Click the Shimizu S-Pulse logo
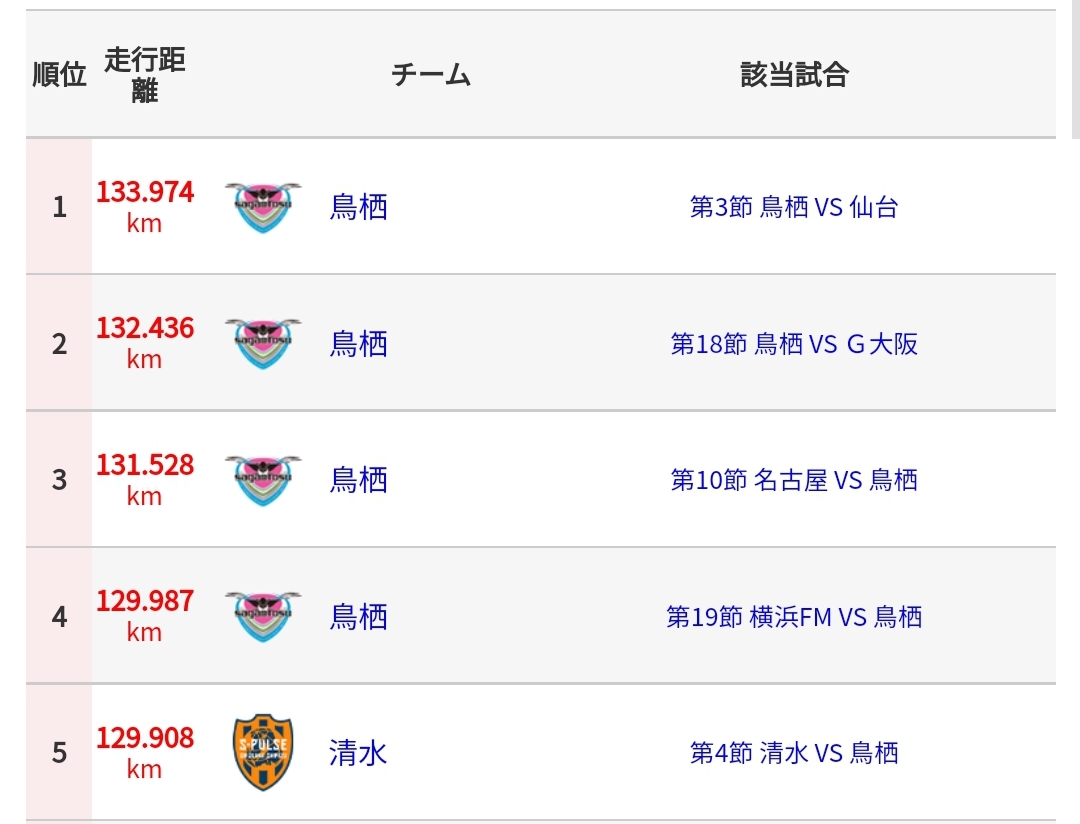The image size is (1080, 824). pyautogui.click(x=263, y=752)
